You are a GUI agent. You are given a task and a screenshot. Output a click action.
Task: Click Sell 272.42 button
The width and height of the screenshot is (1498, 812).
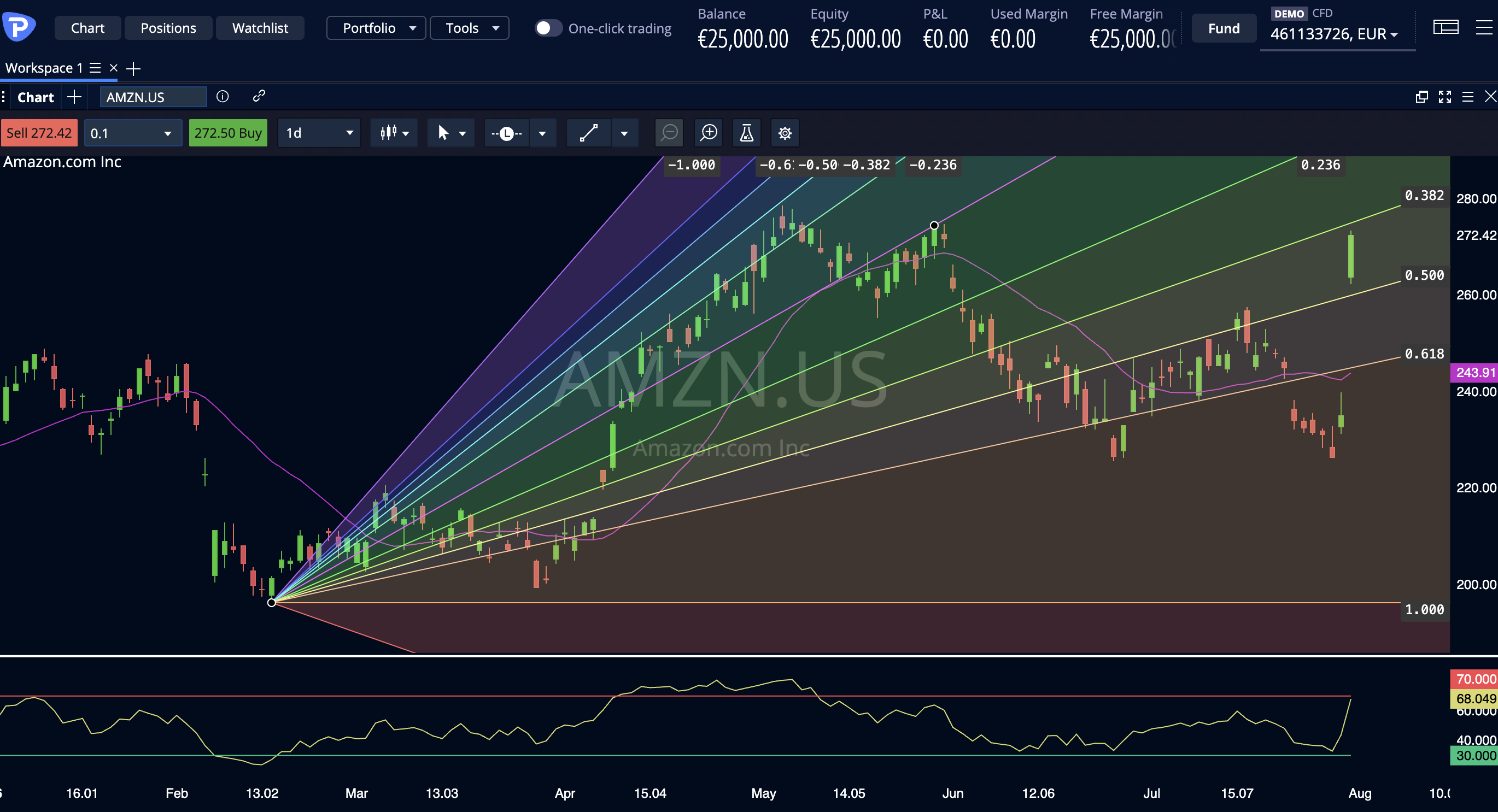(39, 133)
